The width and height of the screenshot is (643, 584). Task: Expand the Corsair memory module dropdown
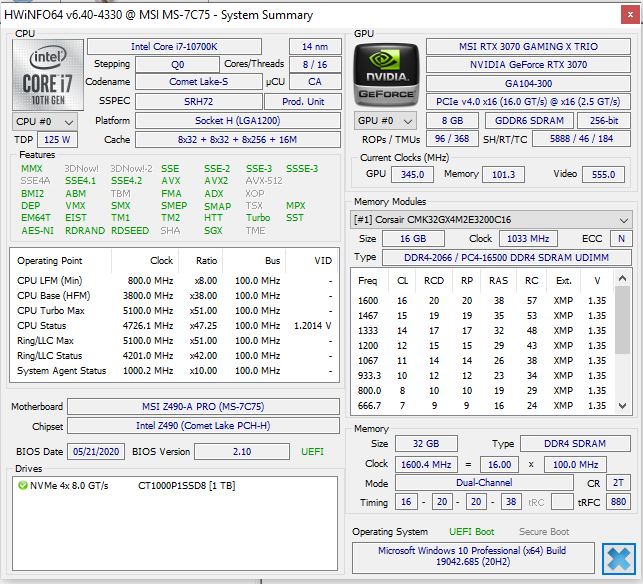pyautogui.click(x=491, y=220)
